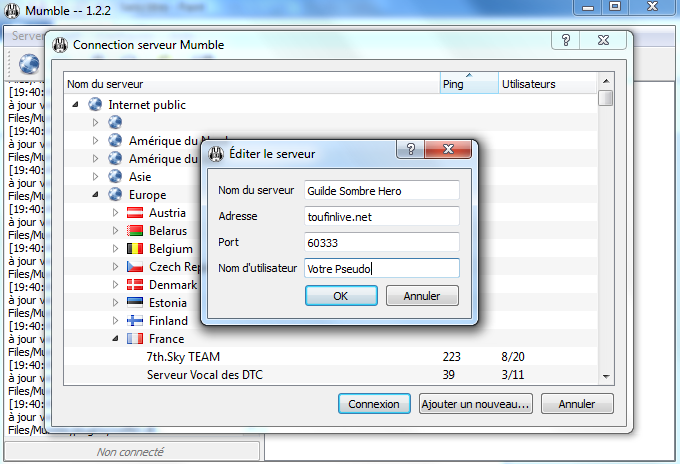Click the Nom du serveur input field
680x464 pixels.
tap(382, 190)
